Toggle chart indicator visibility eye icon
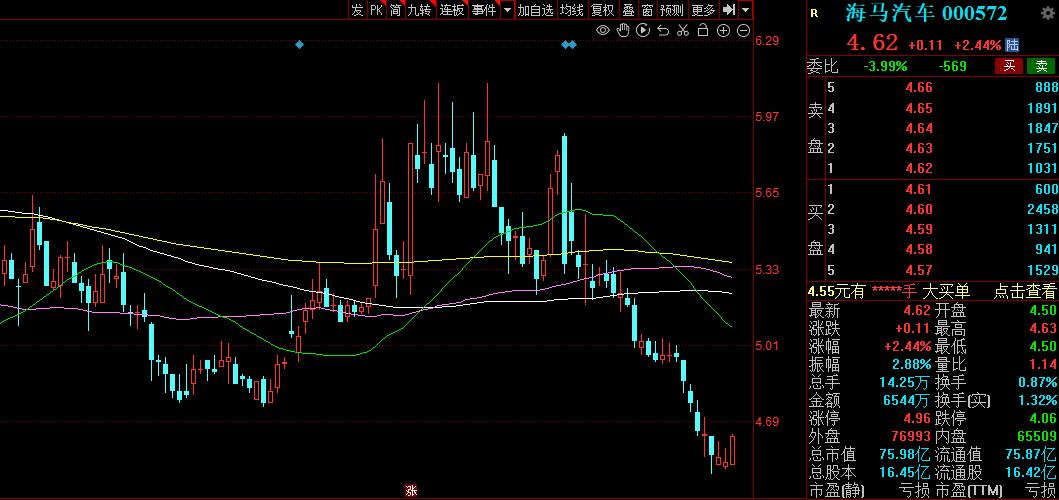The height and width of the screenshot is (500, 1059). point(603,30)
